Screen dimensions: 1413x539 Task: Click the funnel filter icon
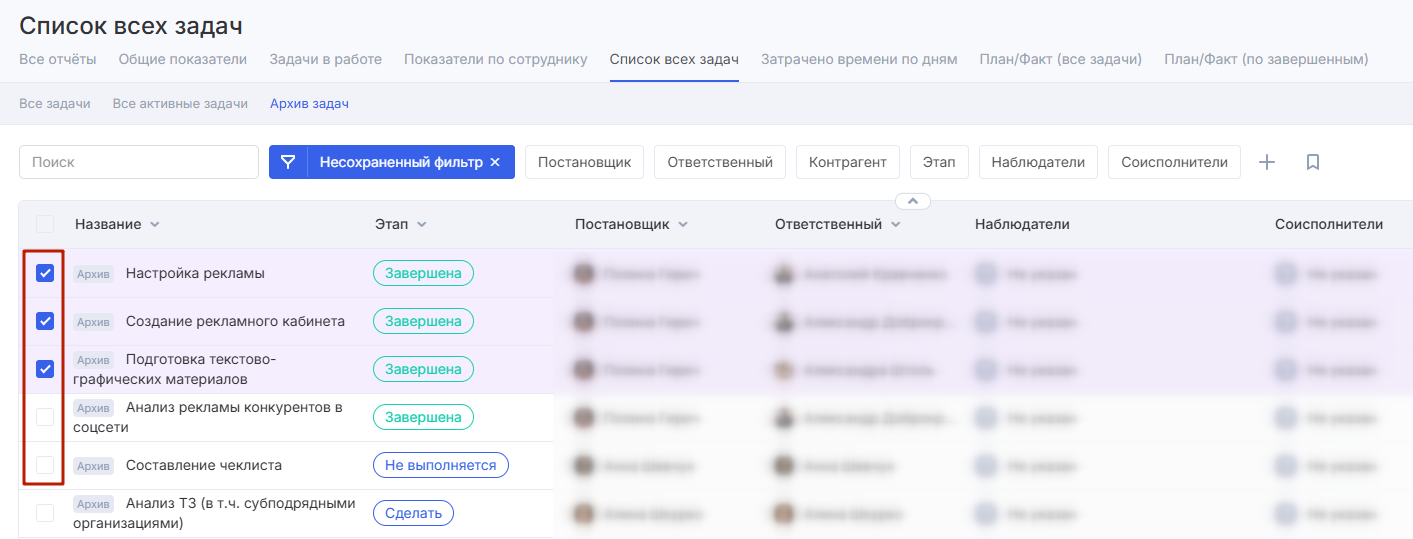288,162
